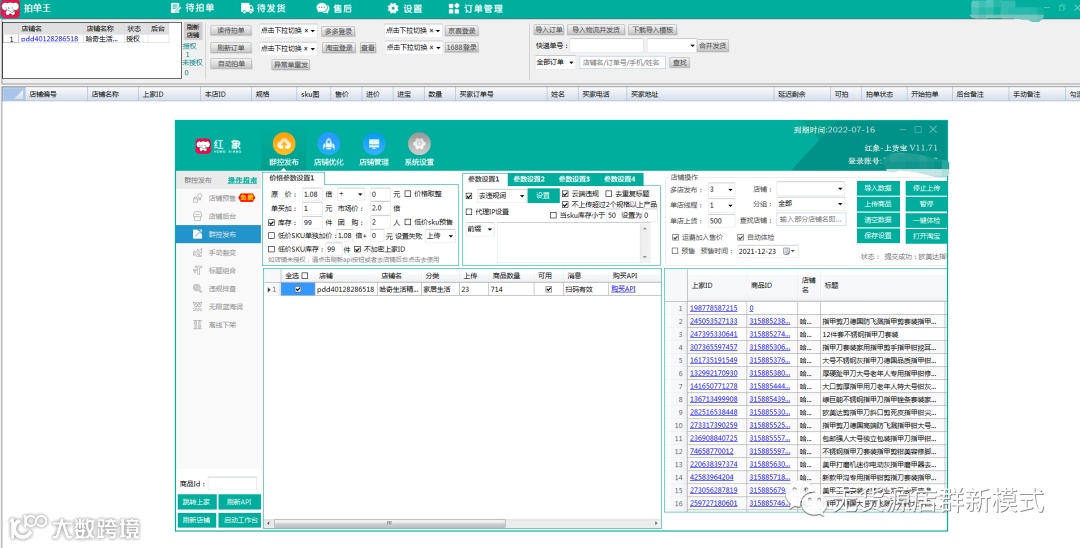
Task: Toggle the 低价sku预售 checkbox
Action: [x=408, y=222]
